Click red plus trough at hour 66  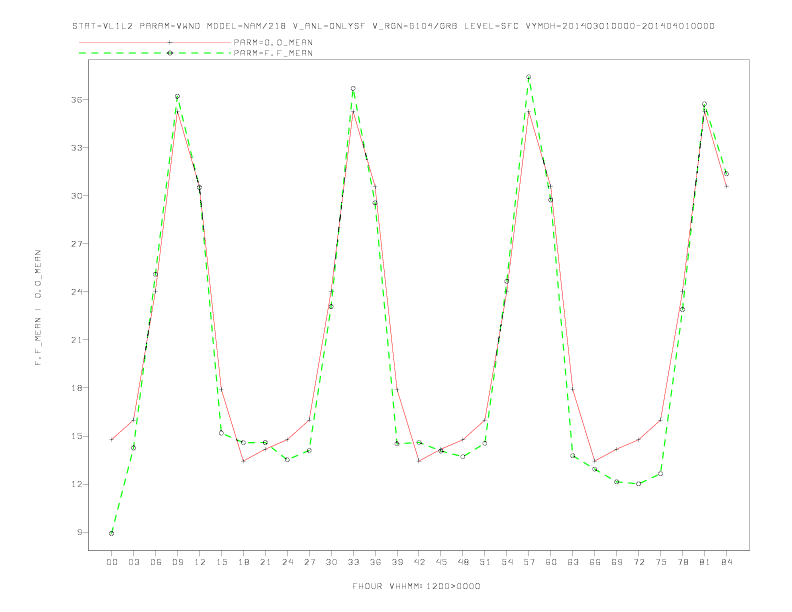tap(595, 461)
